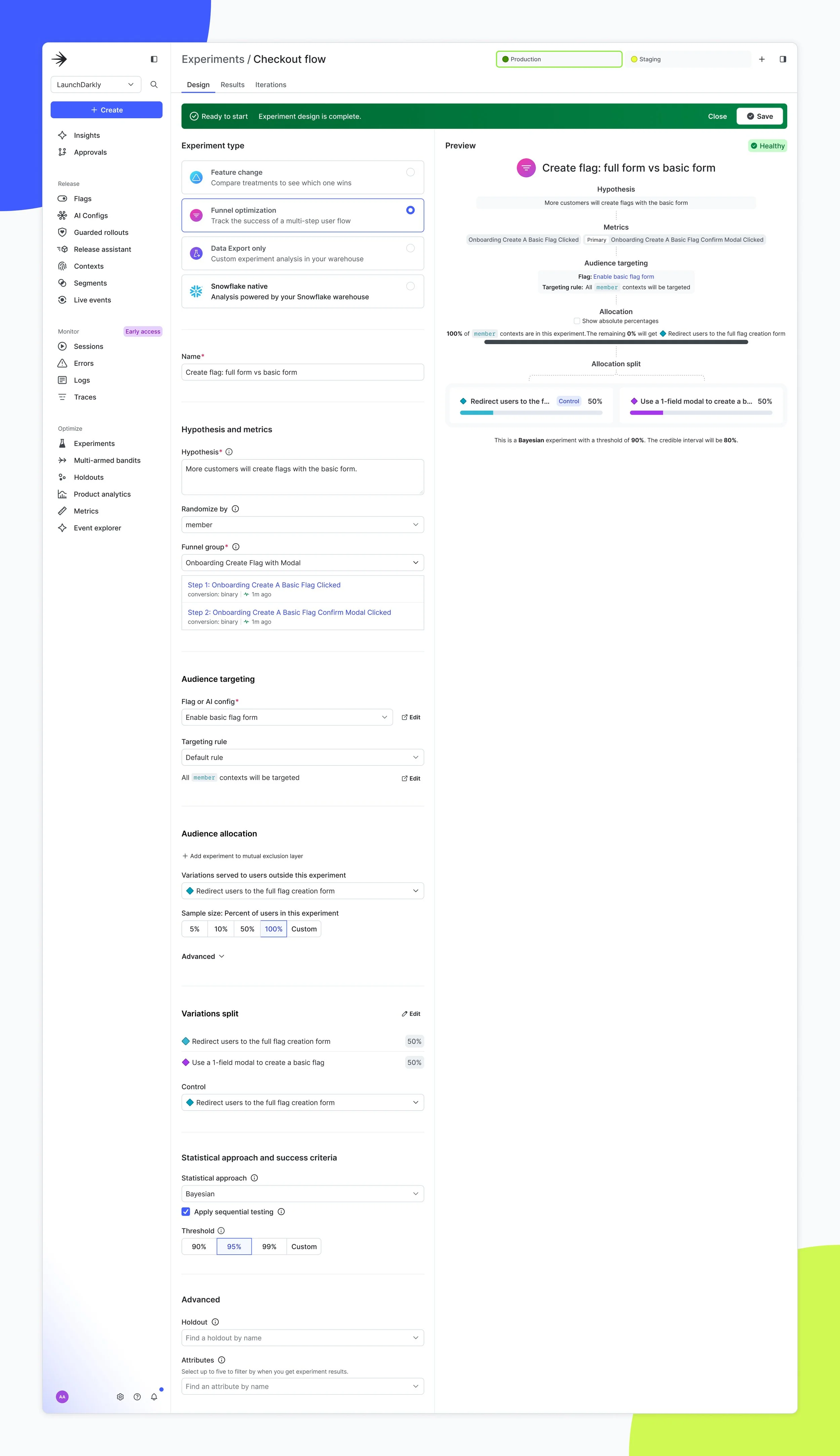Image resolution: width=840 pixels, height=1456 pixels.
Task: Click the help question mark icon
Action: pos(137,1397)
